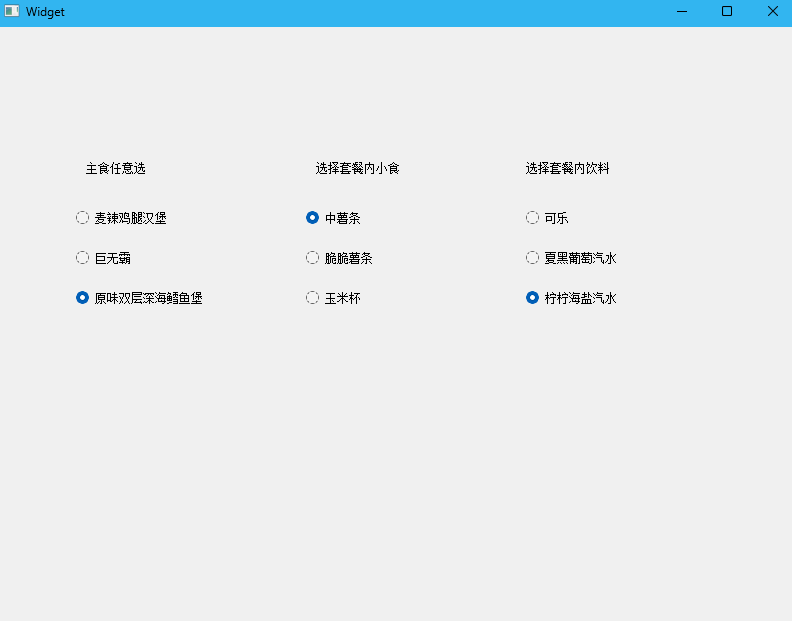Screen dimensions: 792x621
Task: Click the 选择套餐内小食 heading label
Action: (x=358, y=168)
